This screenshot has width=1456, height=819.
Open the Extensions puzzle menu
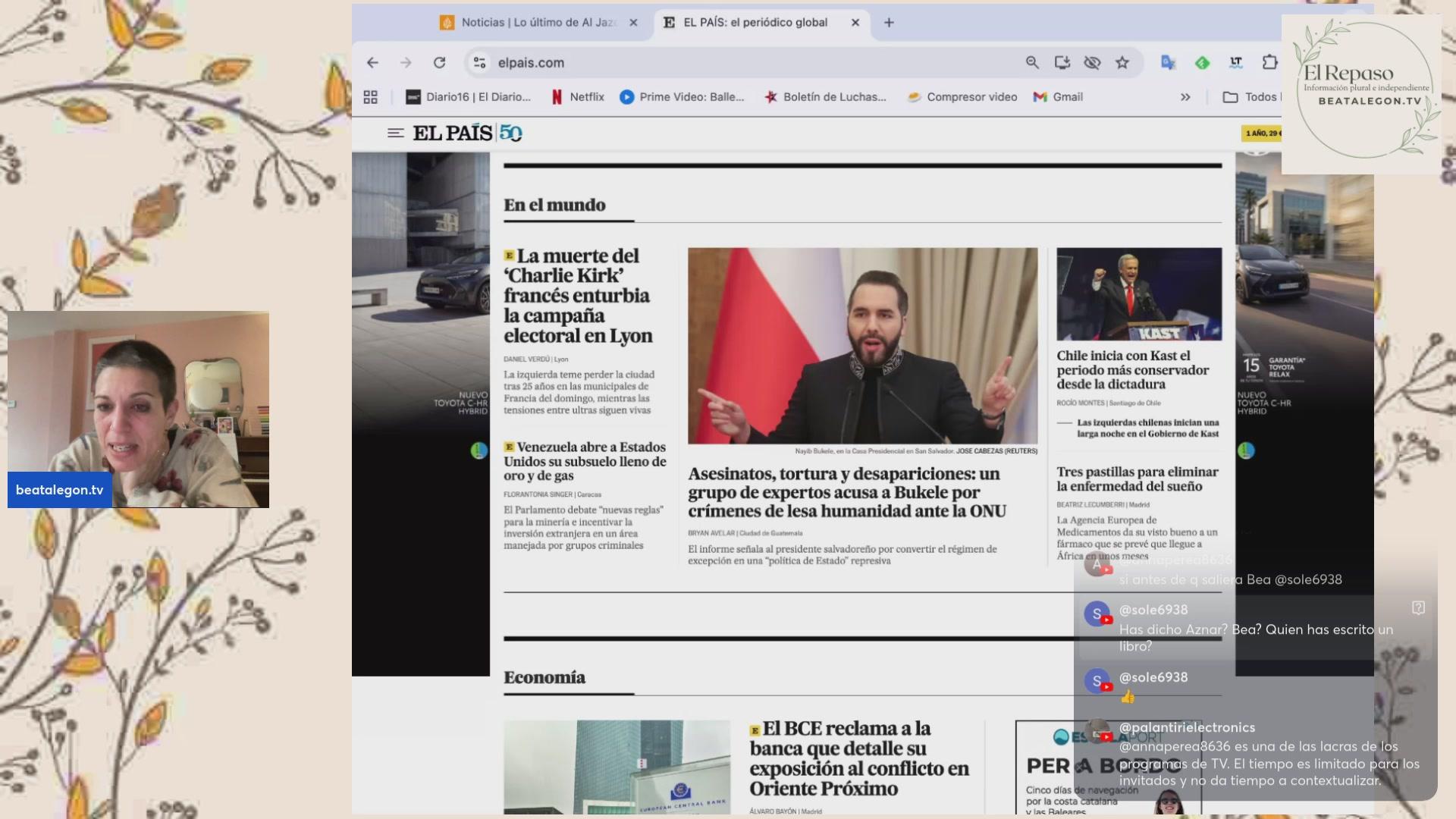pyautogui.click(x=1269, y=63)
